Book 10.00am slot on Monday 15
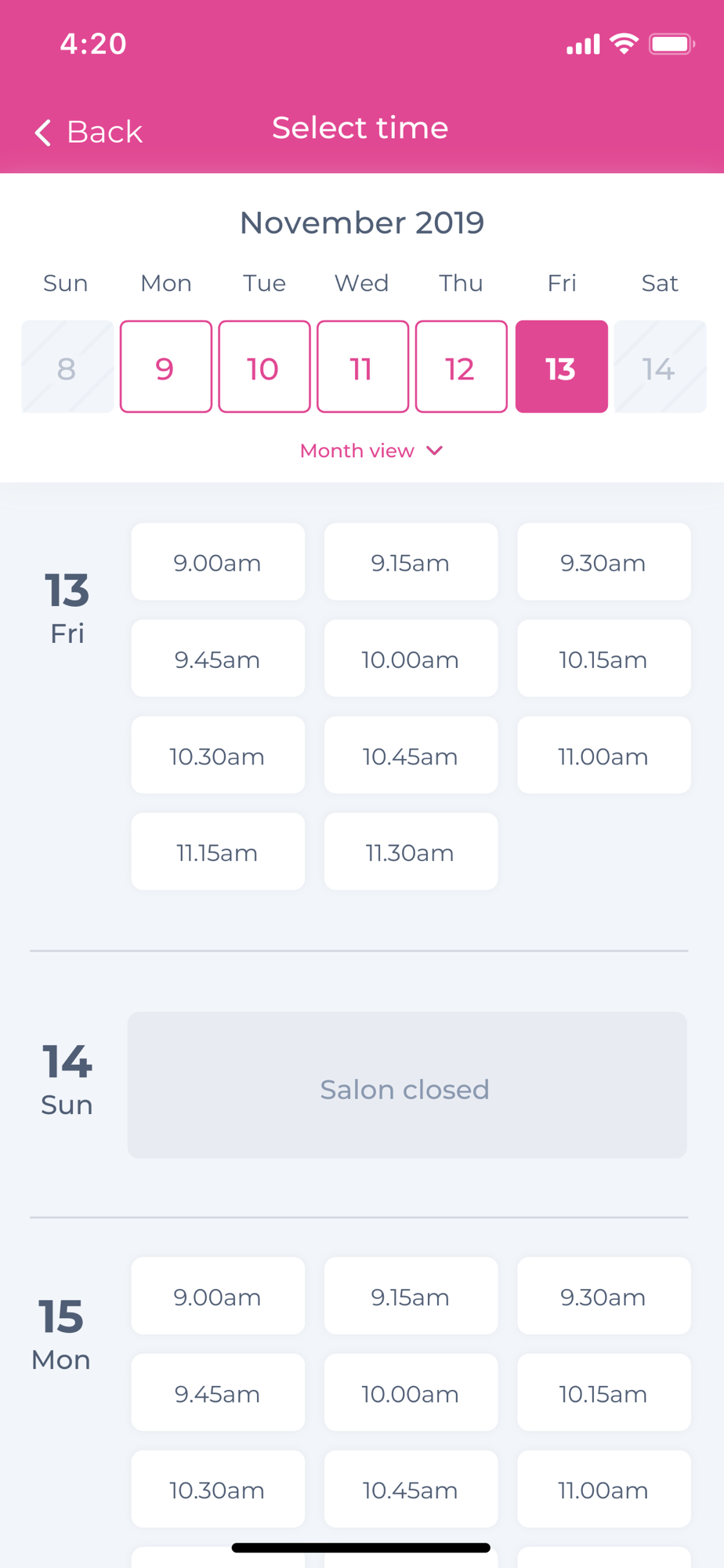Viewport: 724px width, 1568px height. [411, 1393]
